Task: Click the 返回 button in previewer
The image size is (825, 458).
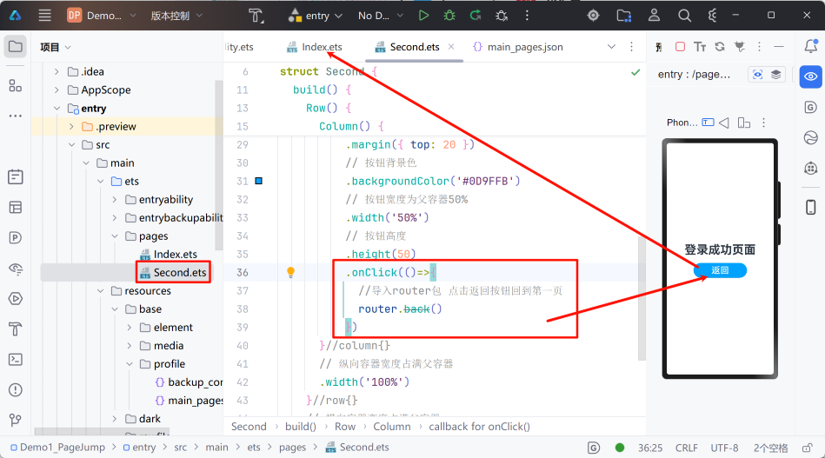Action: (720, 271)
